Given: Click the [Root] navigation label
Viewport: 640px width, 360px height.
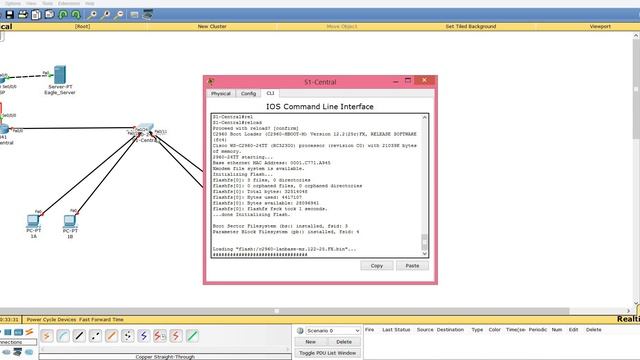Looking at the screenshot, I should 82,27.
